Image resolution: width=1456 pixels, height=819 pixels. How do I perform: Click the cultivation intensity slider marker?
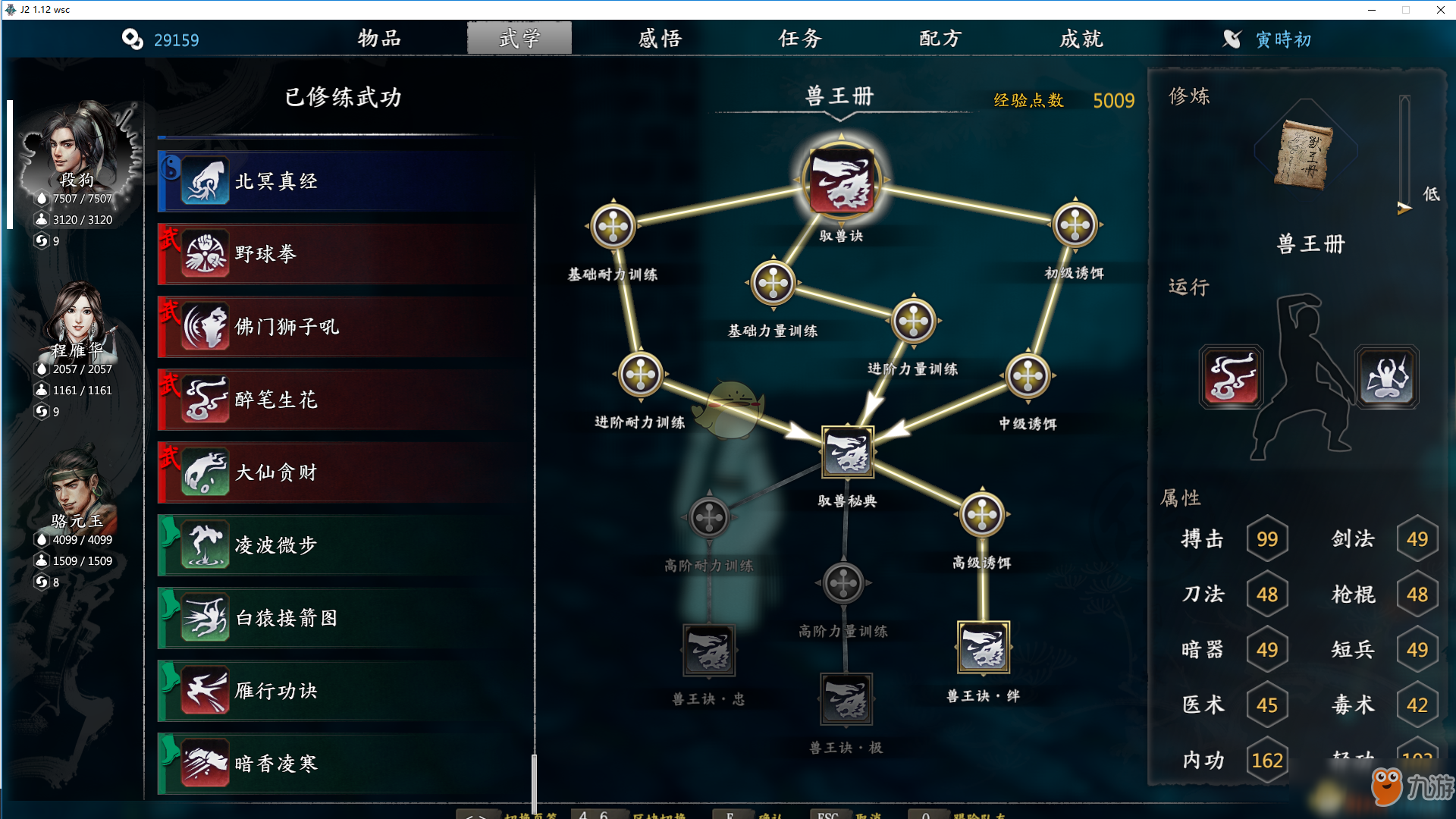1404,207
